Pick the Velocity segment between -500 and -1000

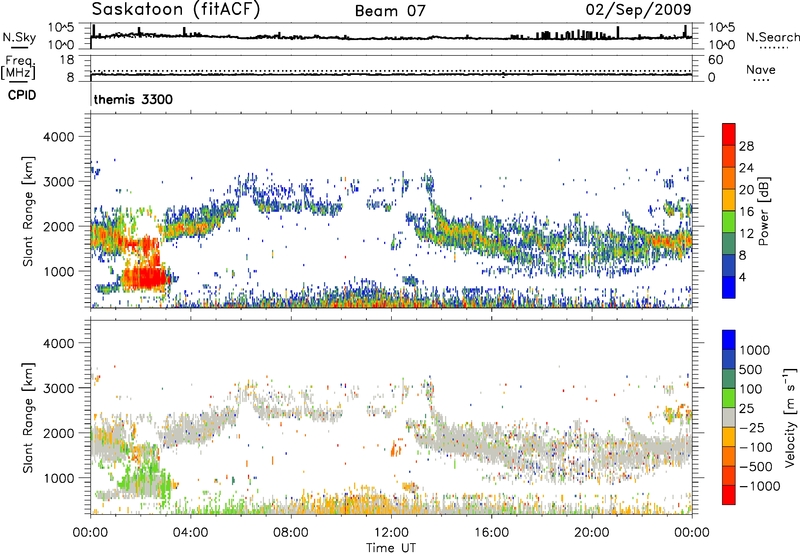729,476
